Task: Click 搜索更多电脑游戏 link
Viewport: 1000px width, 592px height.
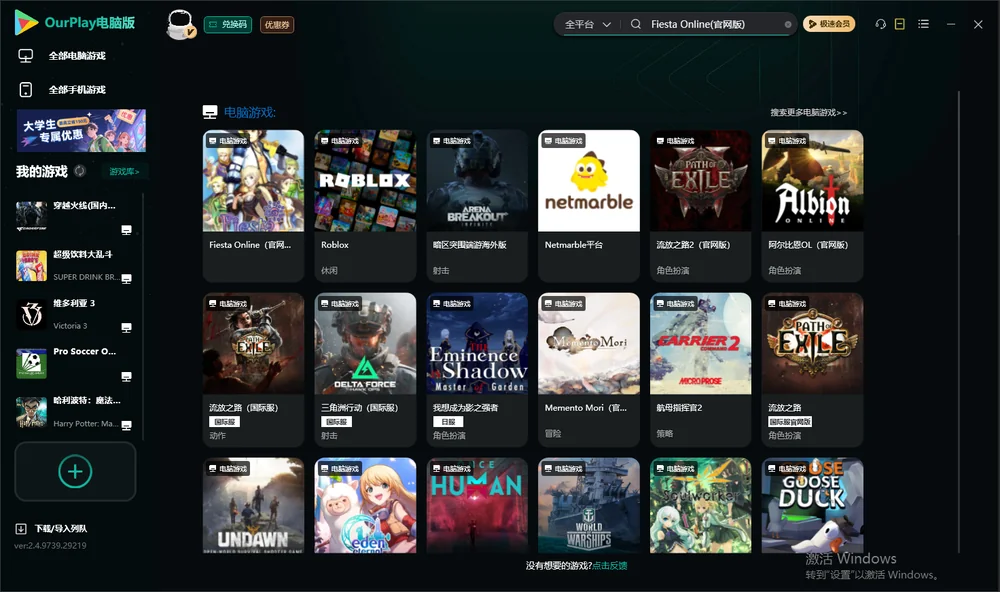Action: point(808,112)
